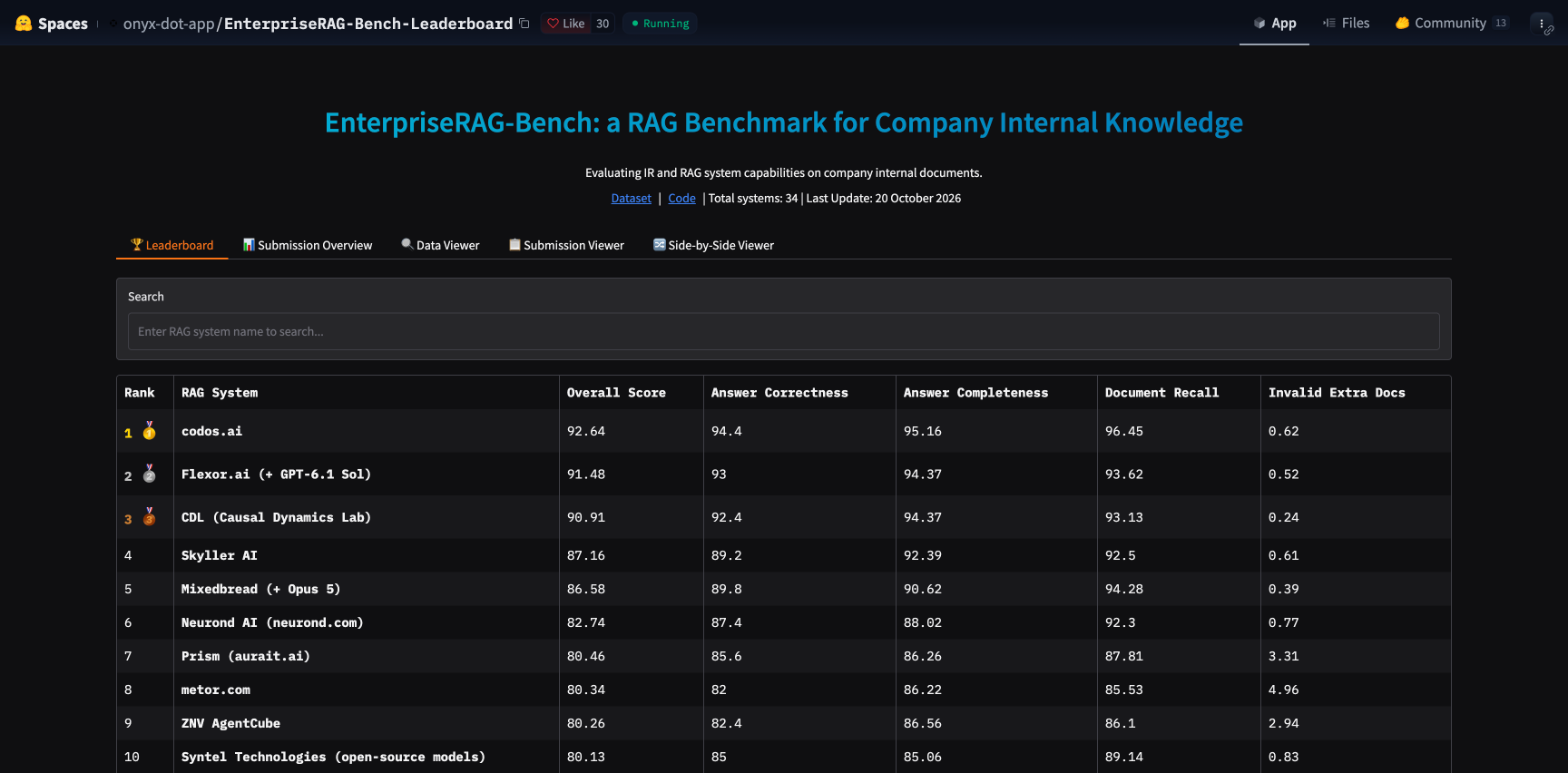1568x773 pixels.
Task: Open the onyx-dot-app owner link
Action: point(169,23)
